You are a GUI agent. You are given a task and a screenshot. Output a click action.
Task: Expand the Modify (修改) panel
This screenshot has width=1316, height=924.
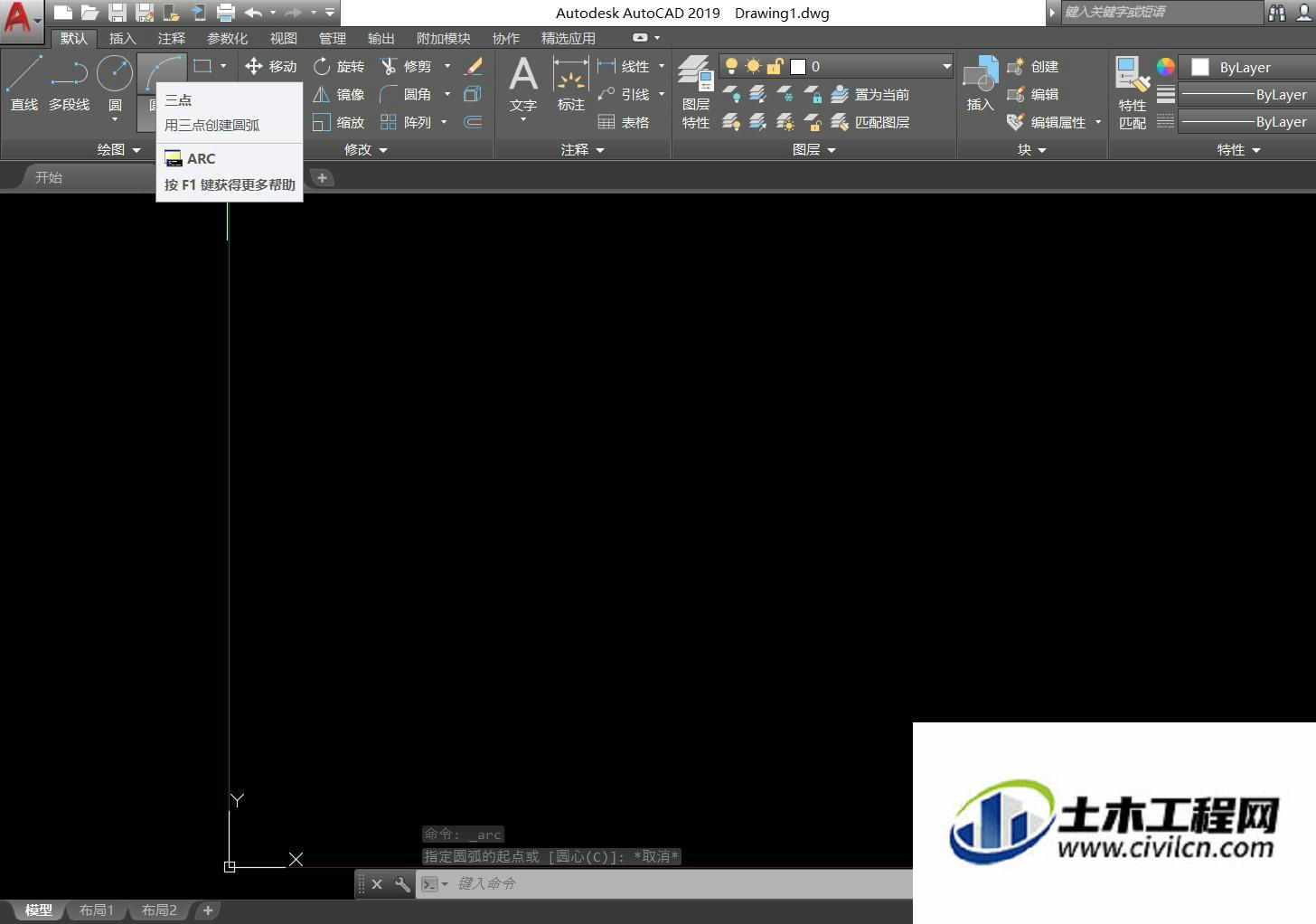(365, 149)
